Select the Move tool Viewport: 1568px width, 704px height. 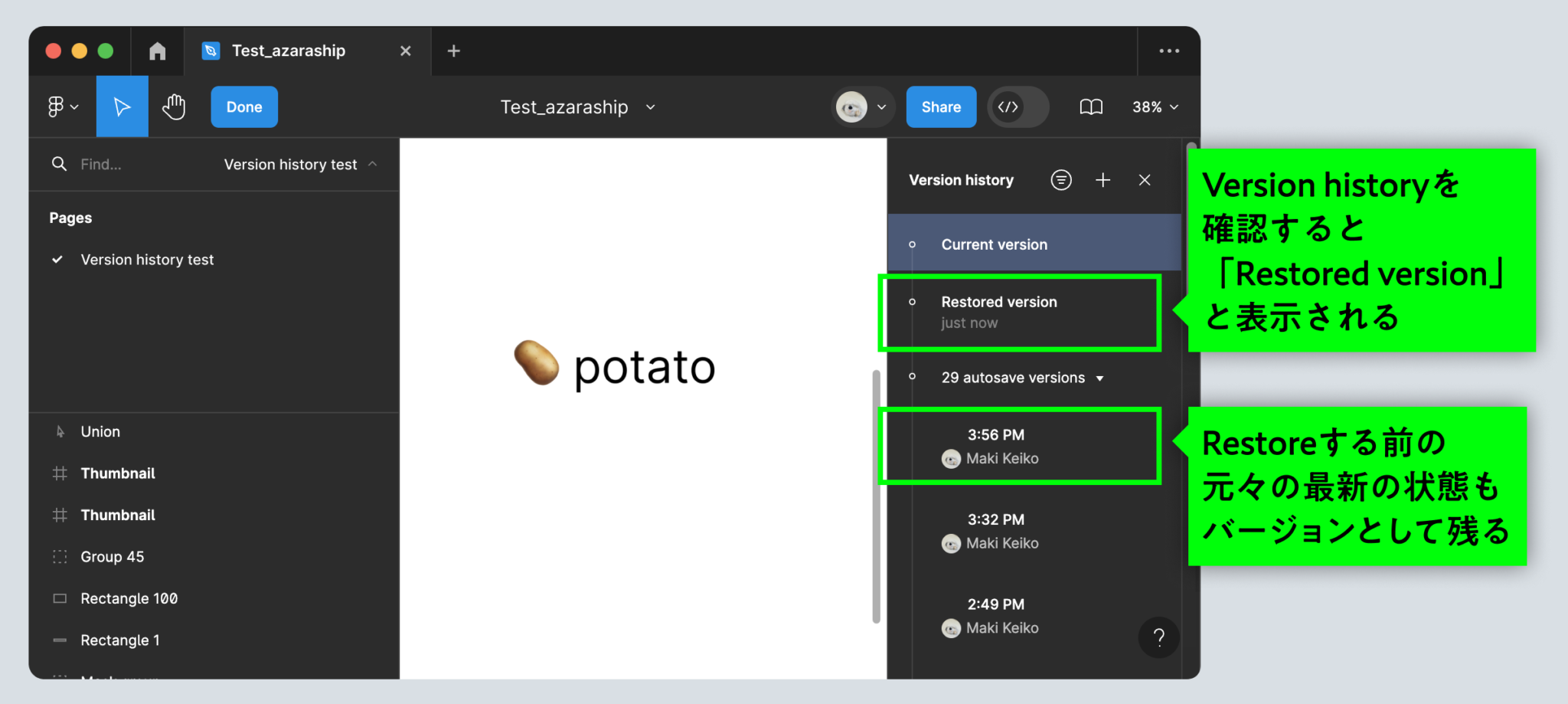tap(122, 106)
